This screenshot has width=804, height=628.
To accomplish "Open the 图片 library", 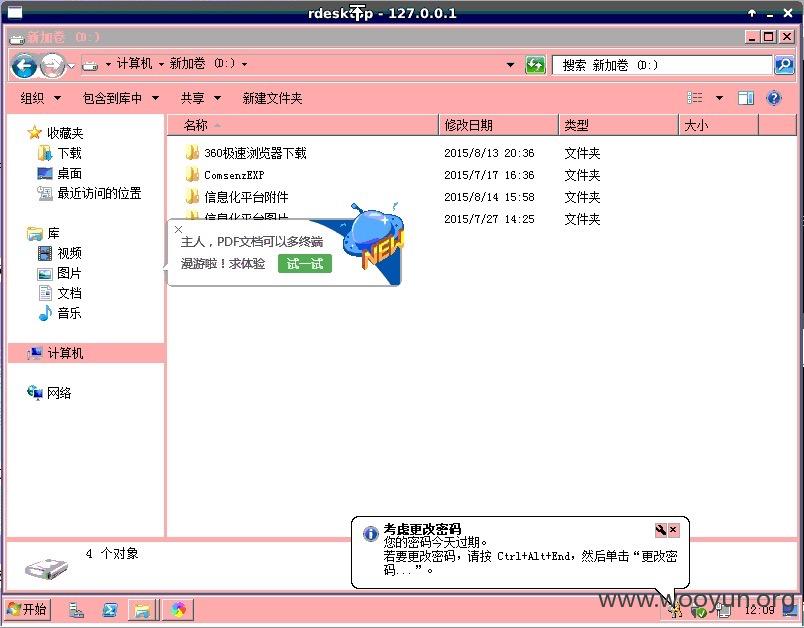I will coord(59,273).
